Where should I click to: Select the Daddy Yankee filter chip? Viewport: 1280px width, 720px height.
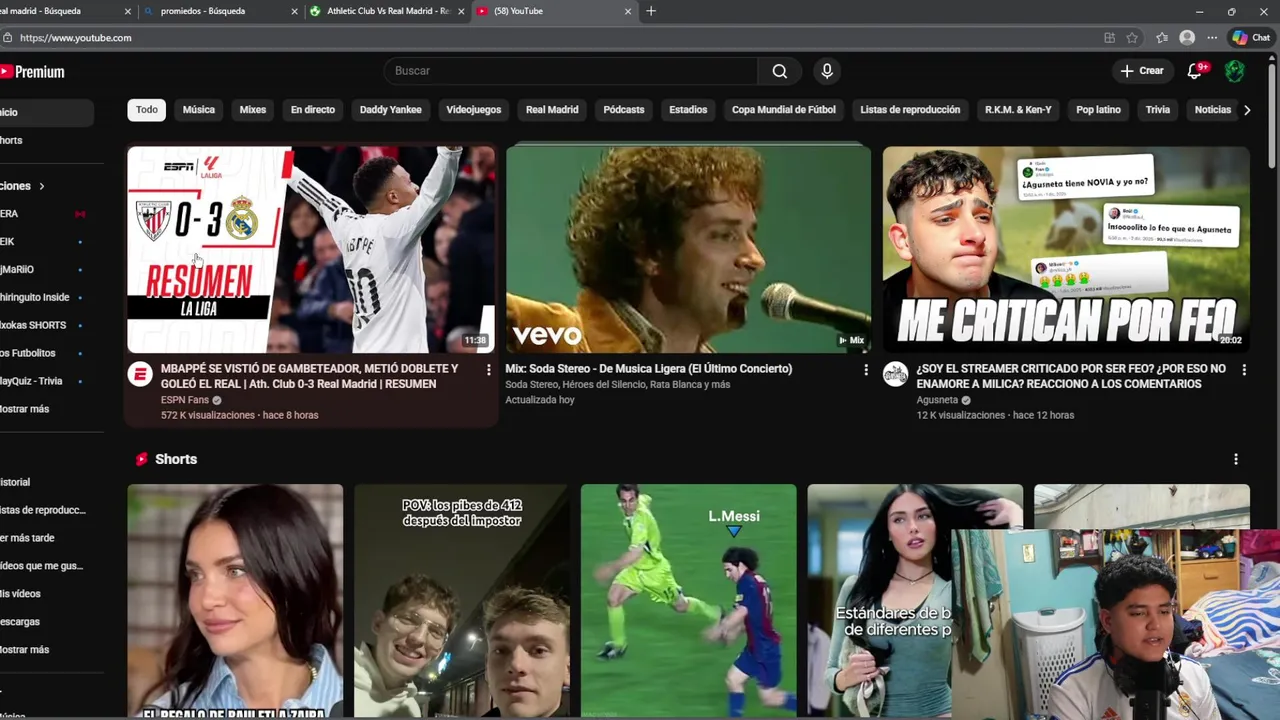pos(391,110)
